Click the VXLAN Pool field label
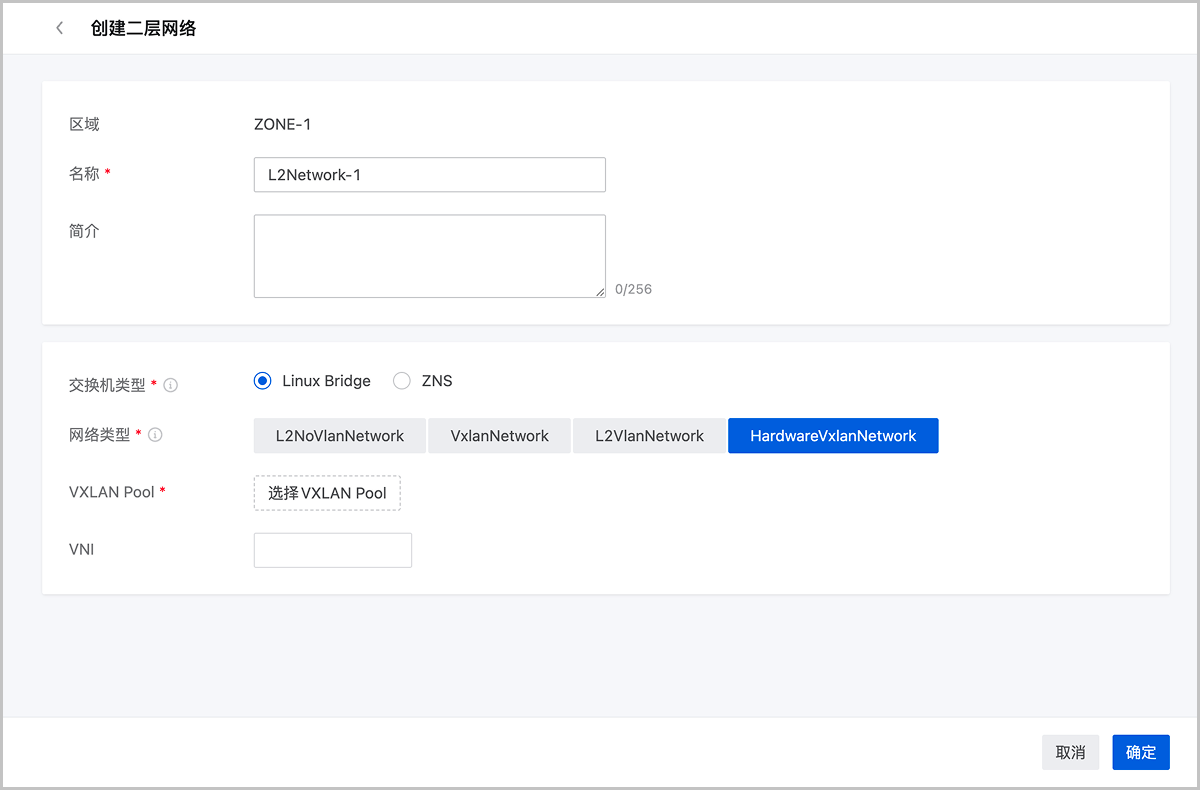 [x=112, y=492]
